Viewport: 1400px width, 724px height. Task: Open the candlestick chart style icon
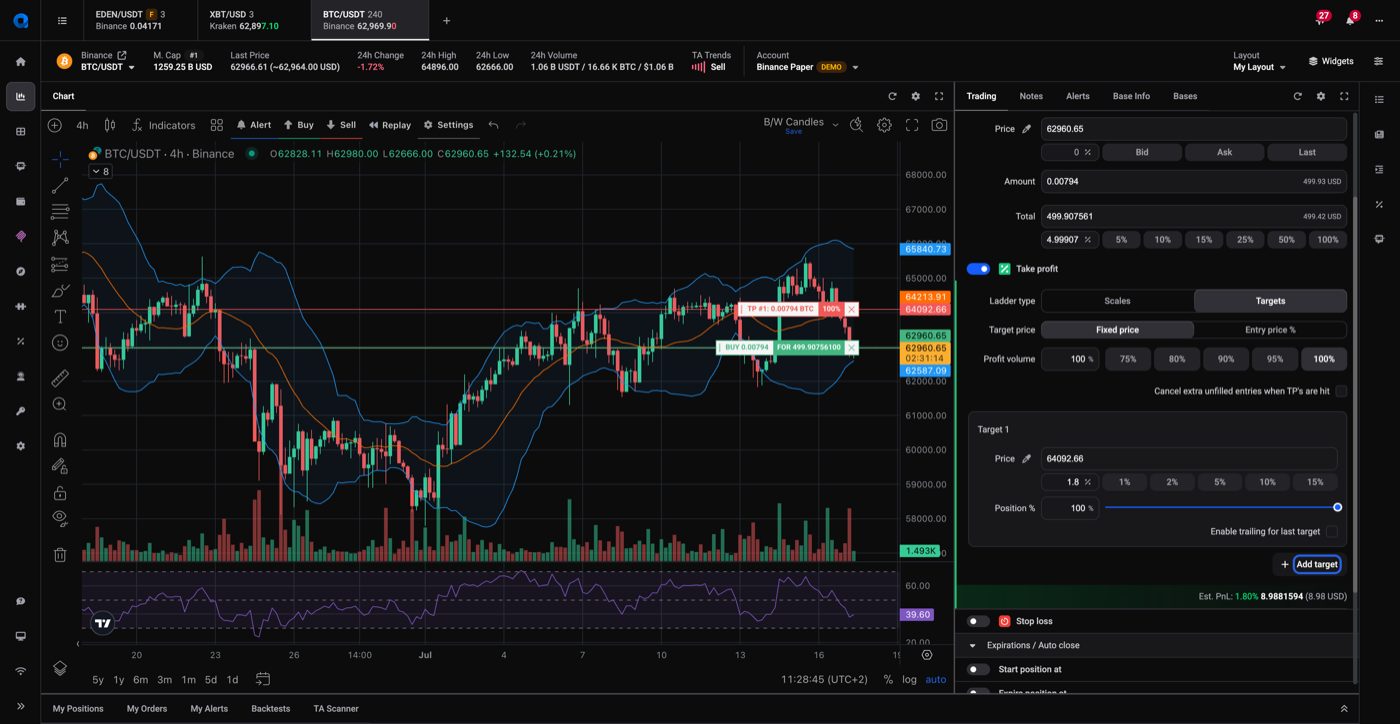110,125
